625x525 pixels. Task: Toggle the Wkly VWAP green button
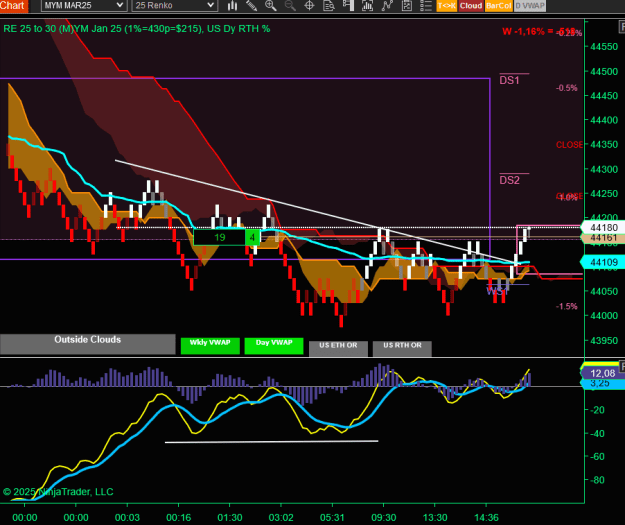pyautogui.click(x=210, y=346)
